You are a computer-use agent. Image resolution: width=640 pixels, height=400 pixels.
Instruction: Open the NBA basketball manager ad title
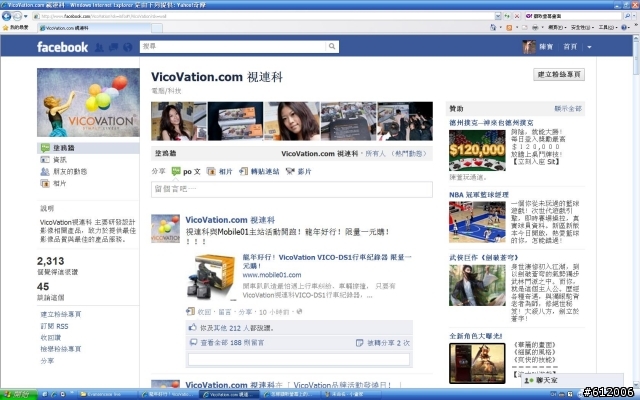coord(479,195)
